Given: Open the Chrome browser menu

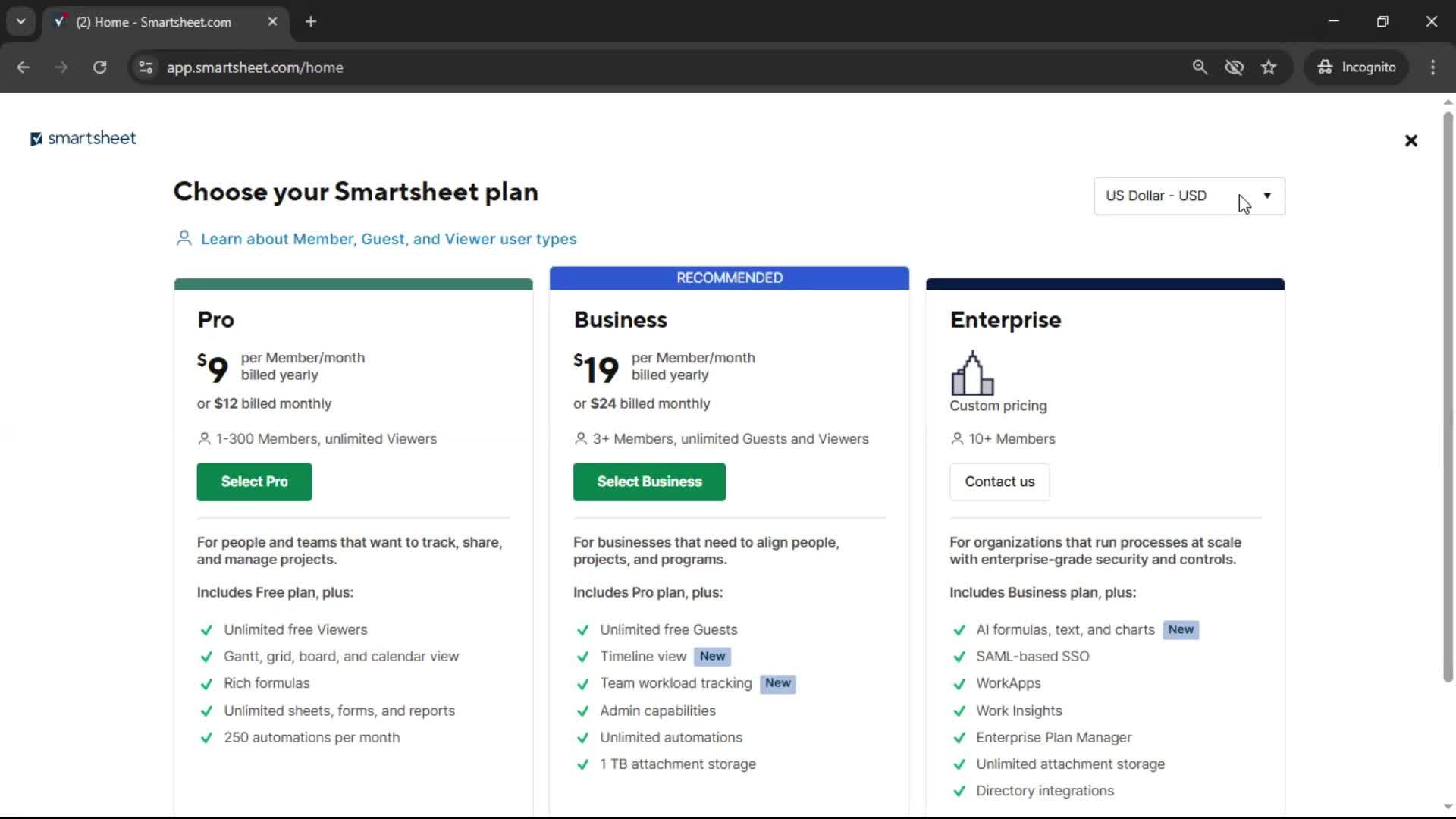Looking at the screenshot, I should 1432,67.
